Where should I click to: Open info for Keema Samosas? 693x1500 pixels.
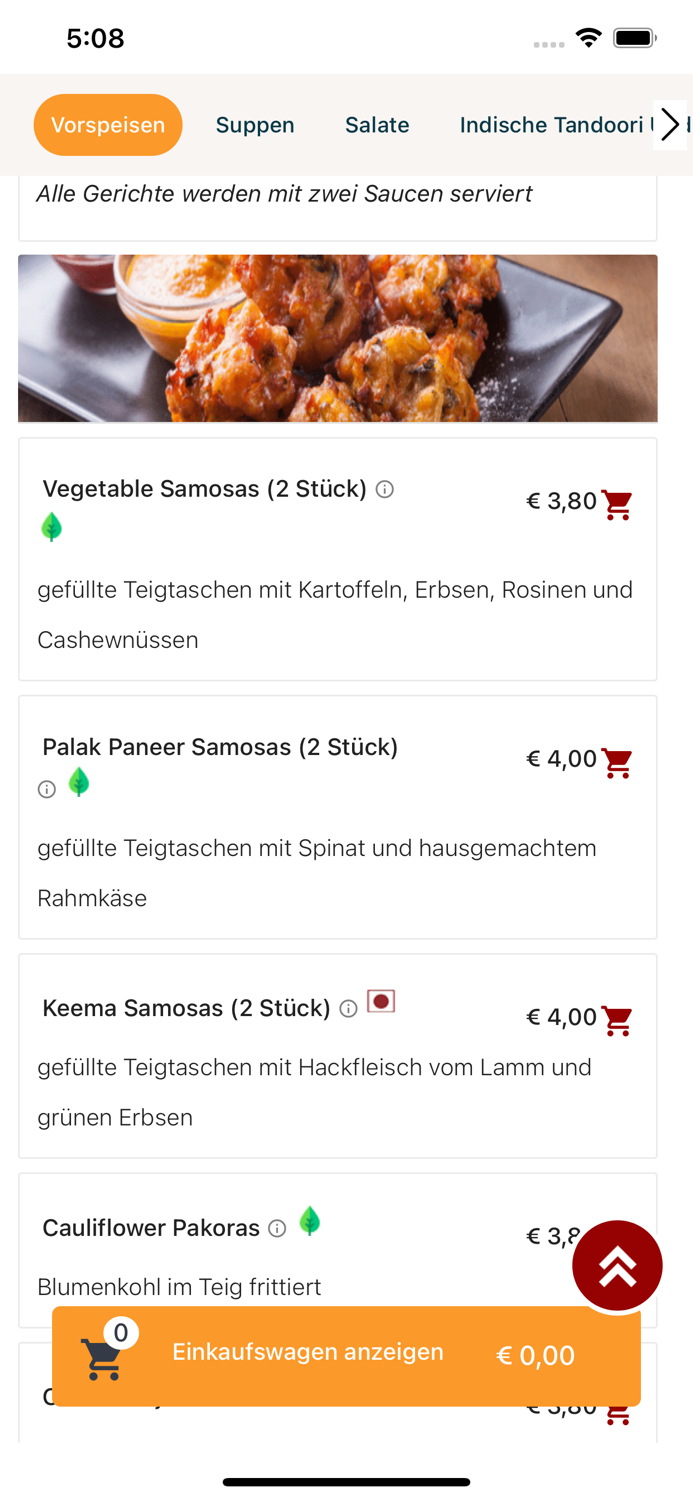[347, 1010]
